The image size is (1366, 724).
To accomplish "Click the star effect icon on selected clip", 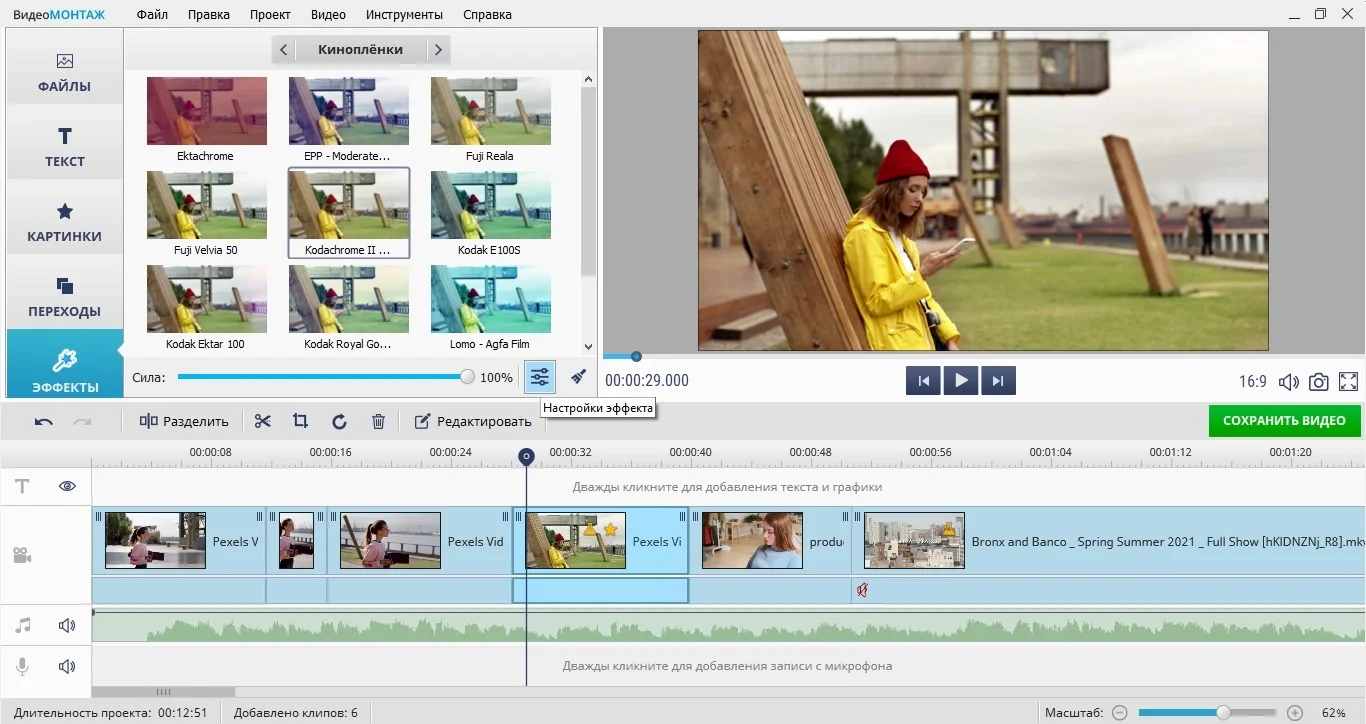I will click(x=610, y=529).
